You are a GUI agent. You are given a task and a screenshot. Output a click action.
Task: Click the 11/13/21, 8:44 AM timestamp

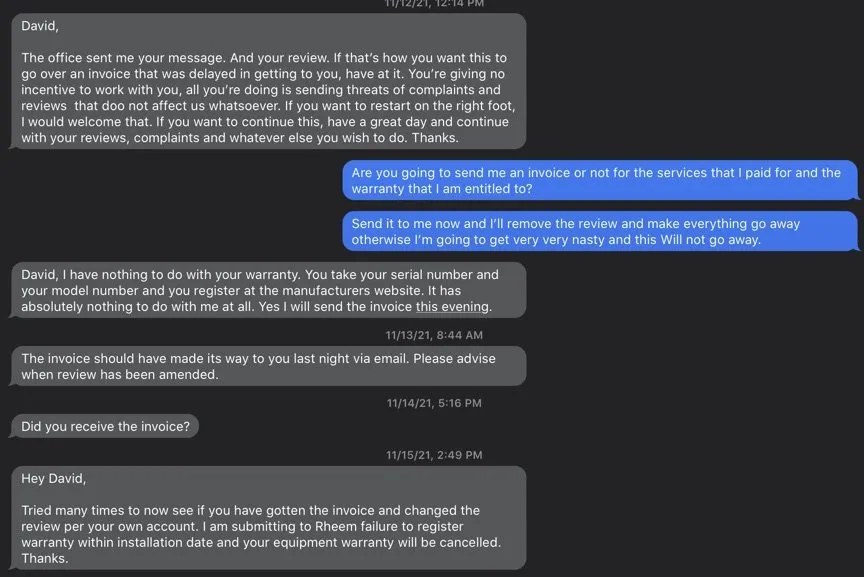click(434, 335)
